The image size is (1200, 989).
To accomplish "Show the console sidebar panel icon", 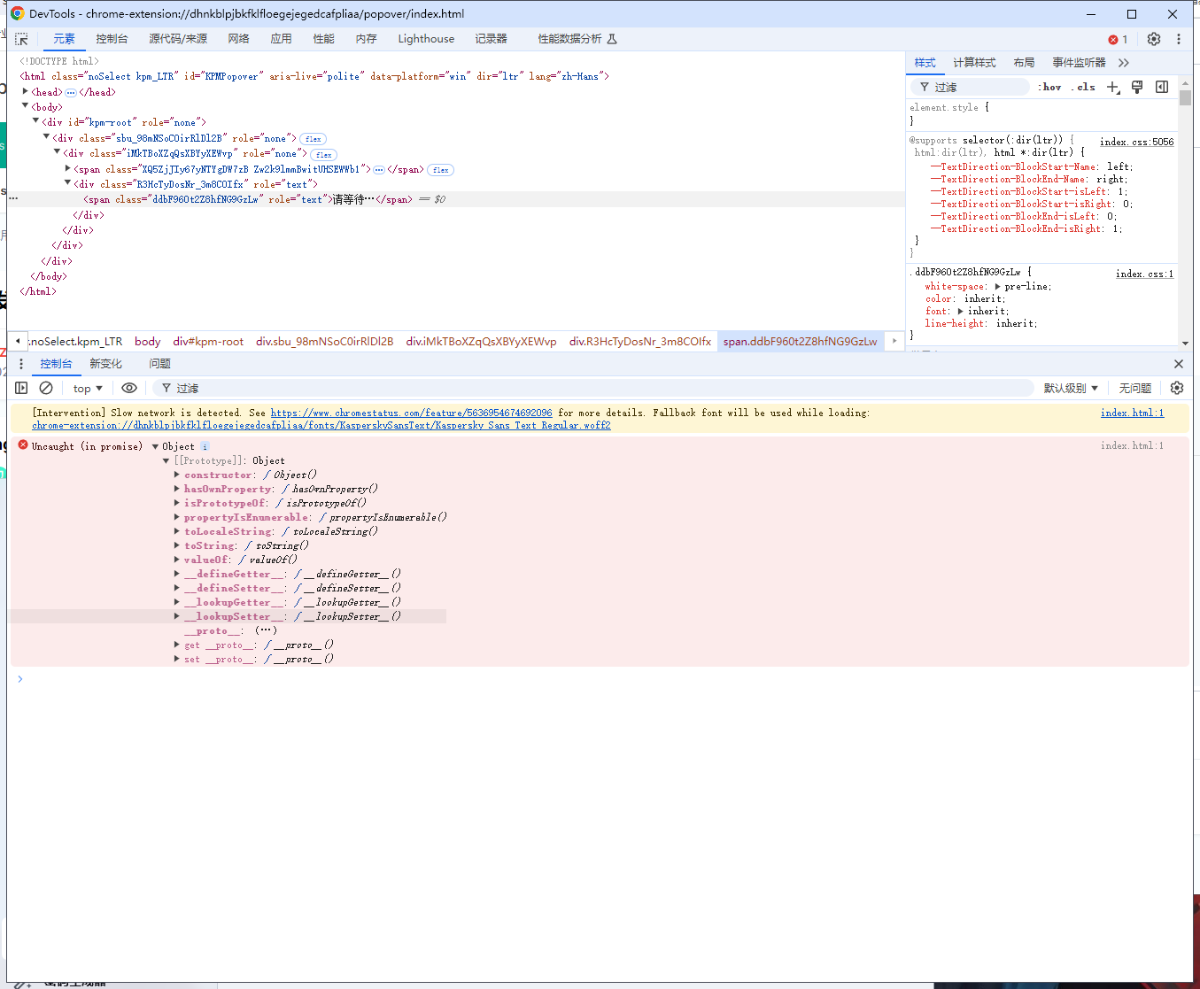I will tap(21, 388).
